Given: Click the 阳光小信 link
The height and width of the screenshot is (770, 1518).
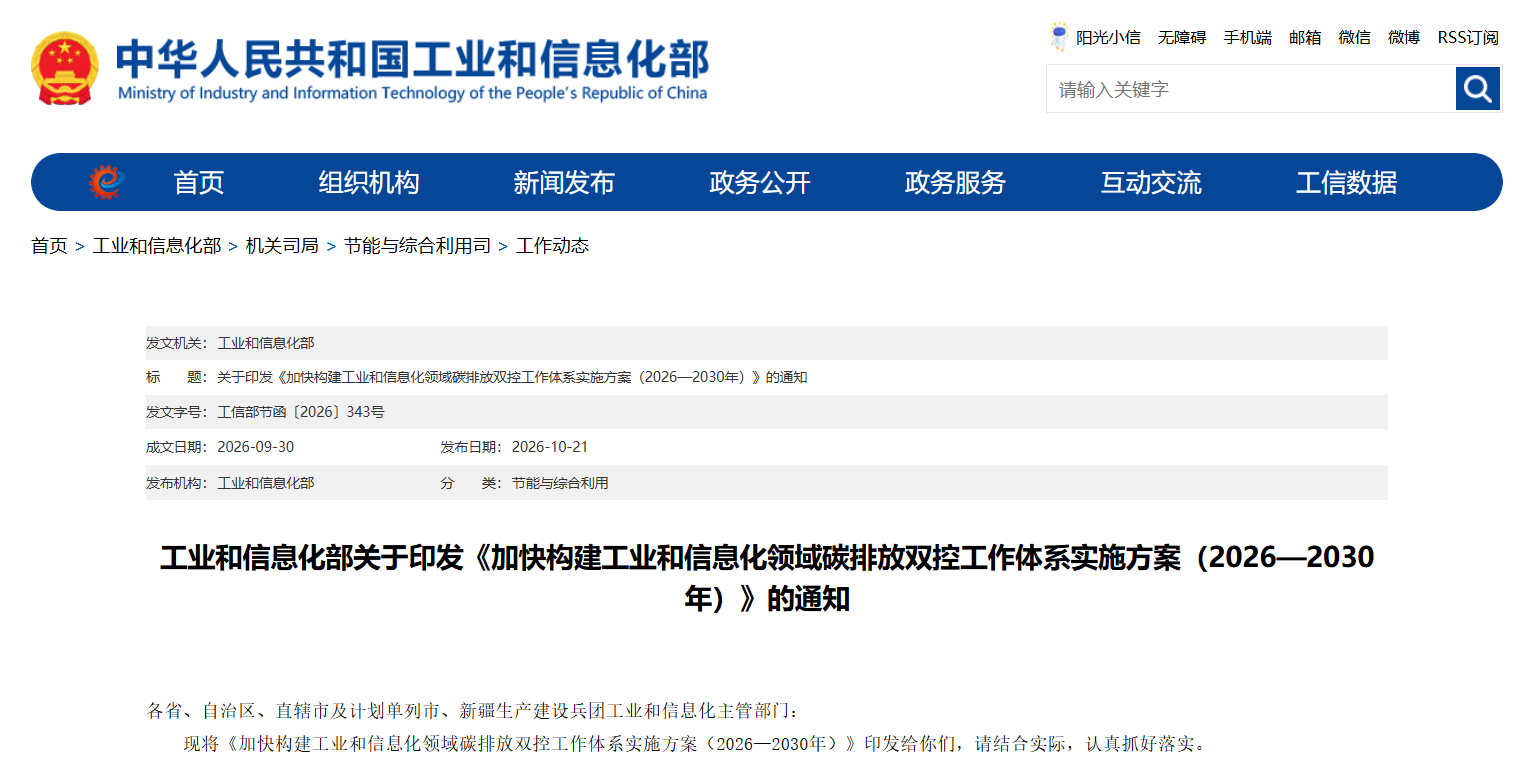Looking at the screenshot, I should (1108, 37).
